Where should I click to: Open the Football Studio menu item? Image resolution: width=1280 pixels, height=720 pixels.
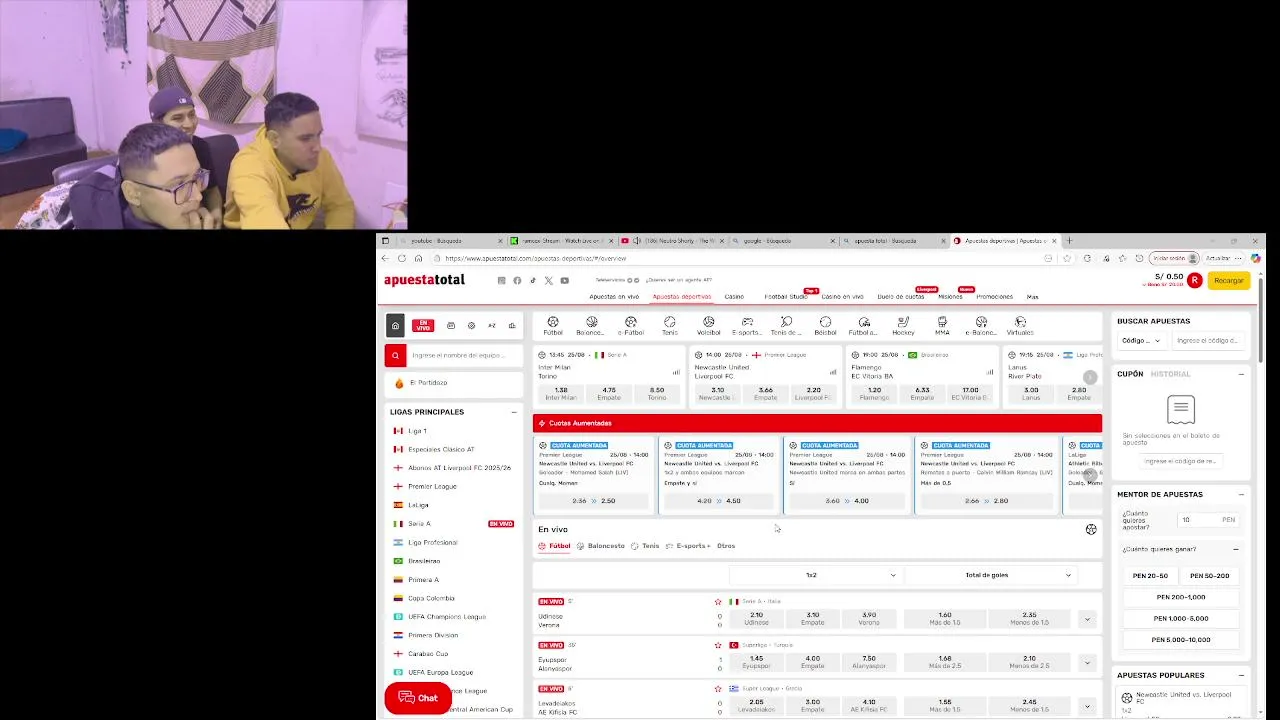[x=786, y=297]
